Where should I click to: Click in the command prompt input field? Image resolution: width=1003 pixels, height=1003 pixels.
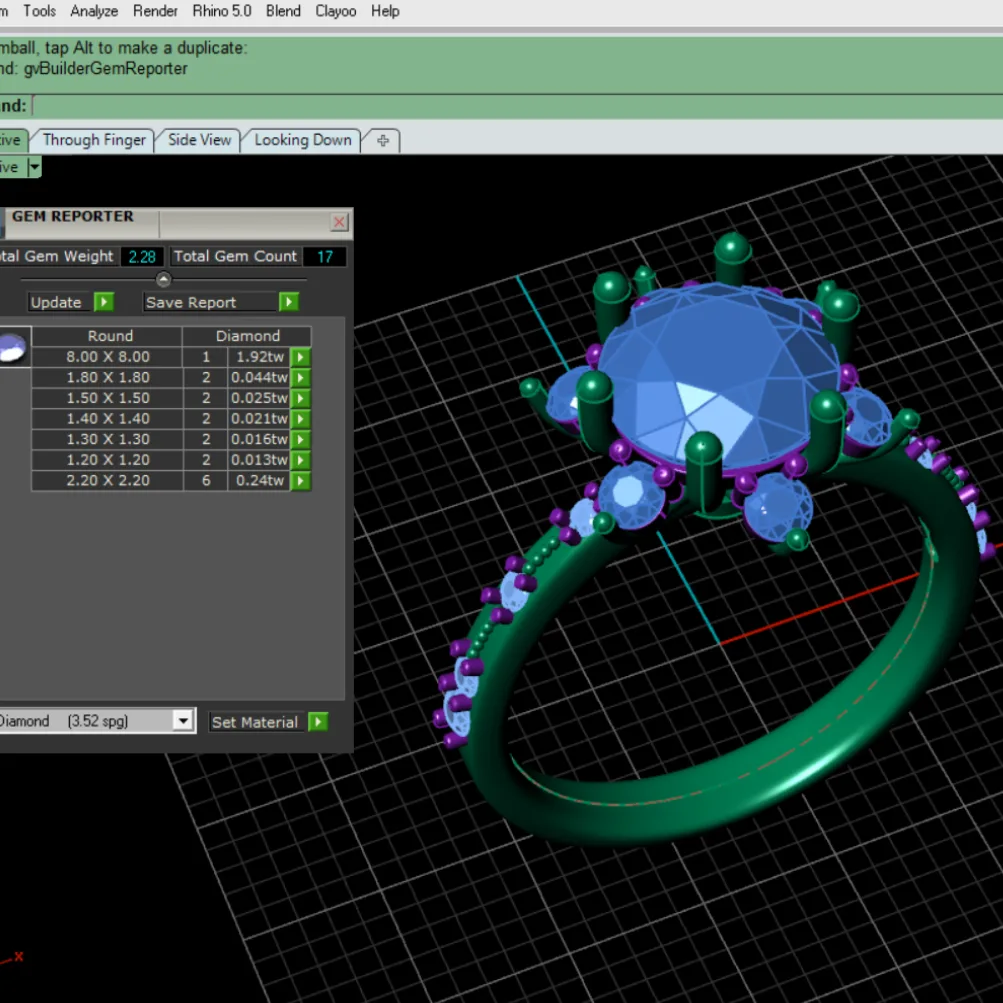[517, 106]
